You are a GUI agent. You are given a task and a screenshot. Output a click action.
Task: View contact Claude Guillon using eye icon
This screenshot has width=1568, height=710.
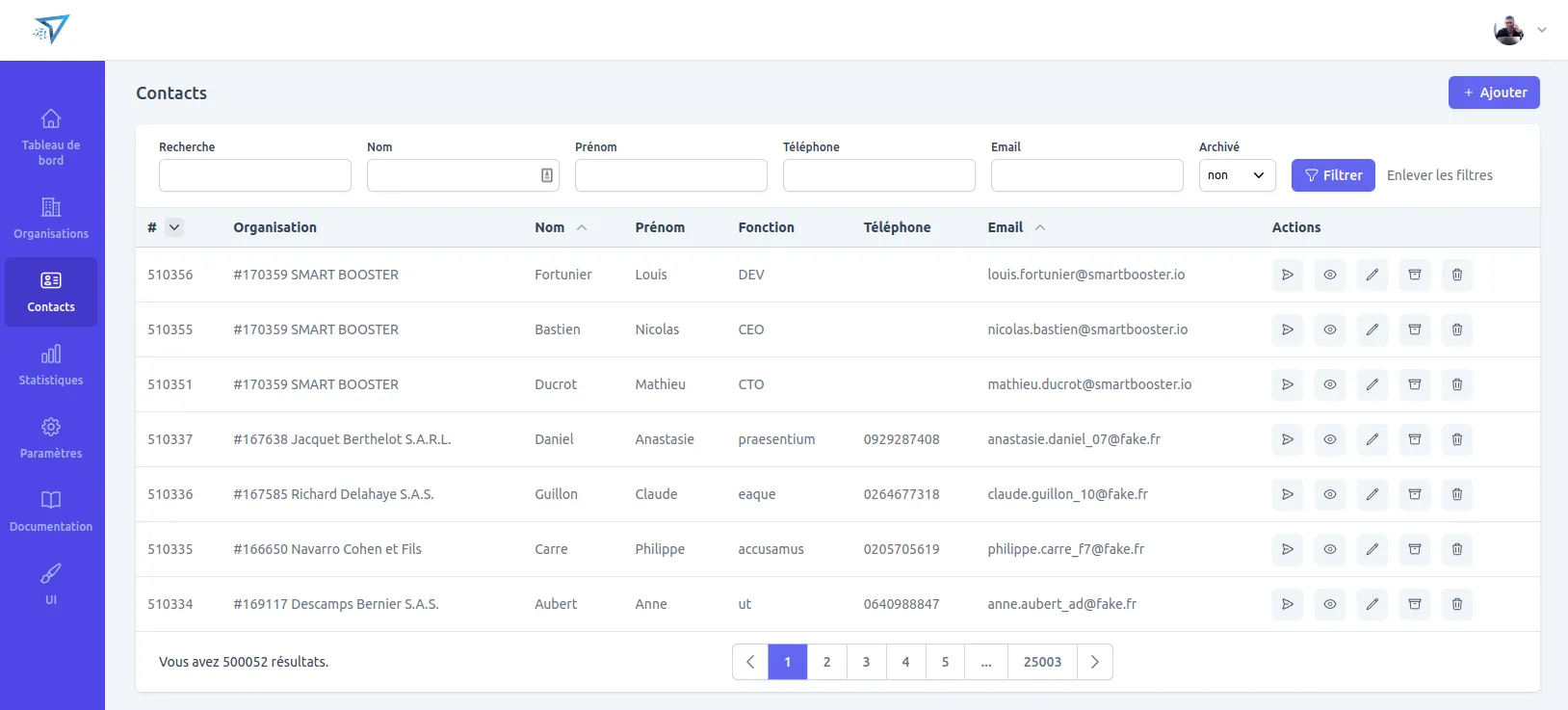[1329, 494]
